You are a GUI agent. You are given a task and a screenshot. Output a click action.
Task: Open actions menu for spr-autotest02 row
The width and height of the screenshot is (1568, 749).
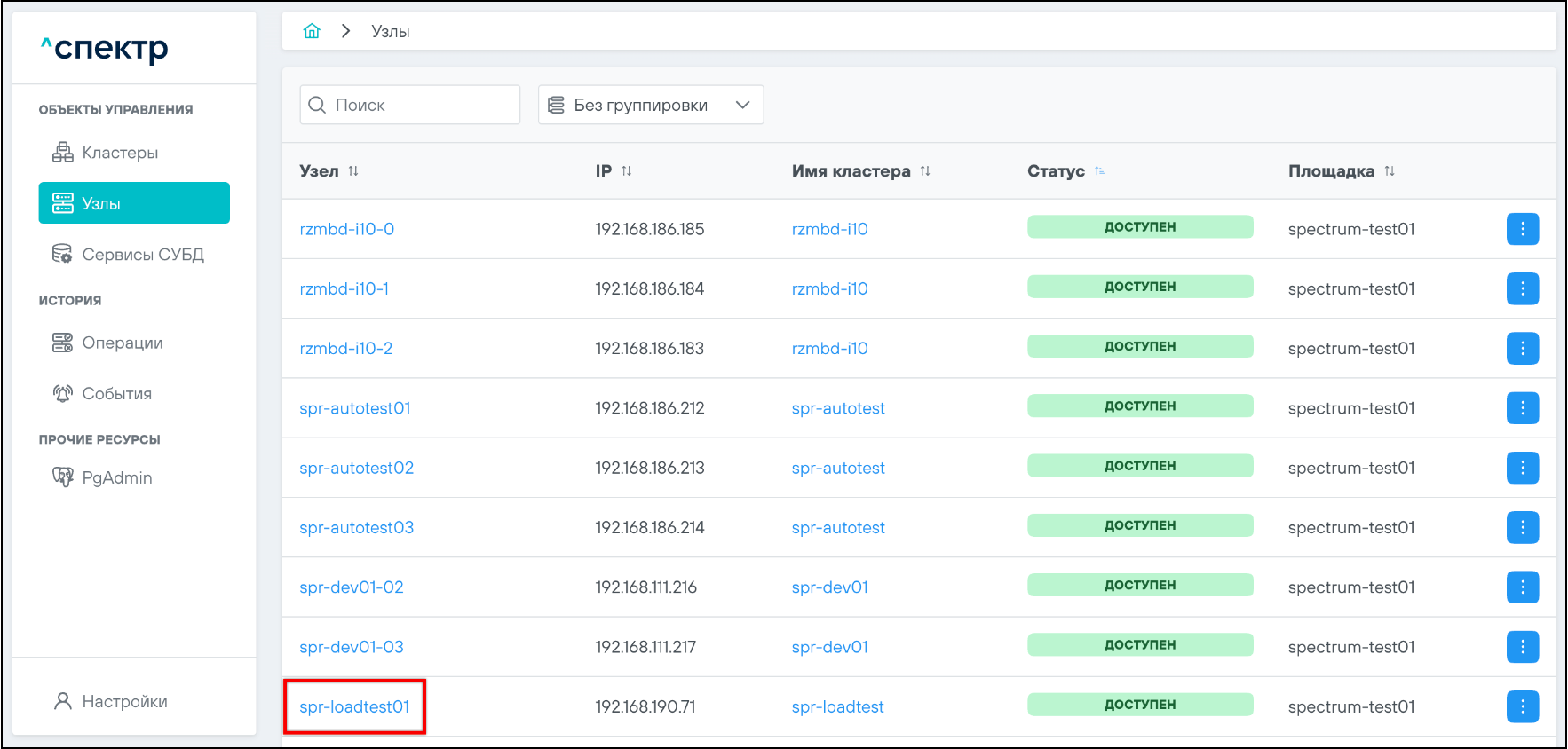tap(1522, 468)
